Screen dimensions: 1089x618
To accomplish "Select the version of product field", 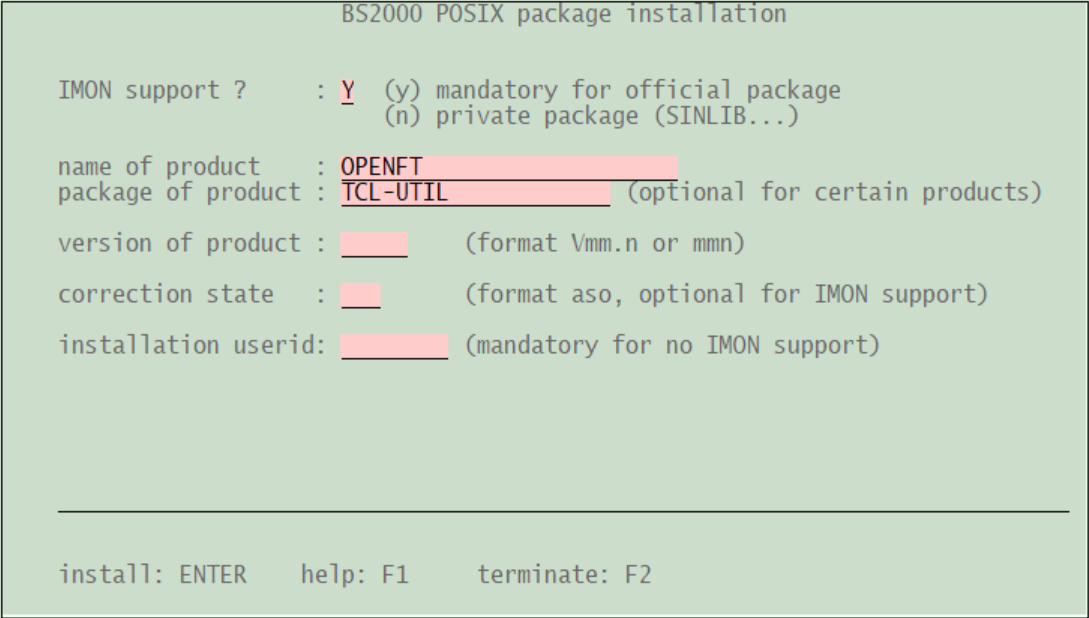I will [374, 244].
